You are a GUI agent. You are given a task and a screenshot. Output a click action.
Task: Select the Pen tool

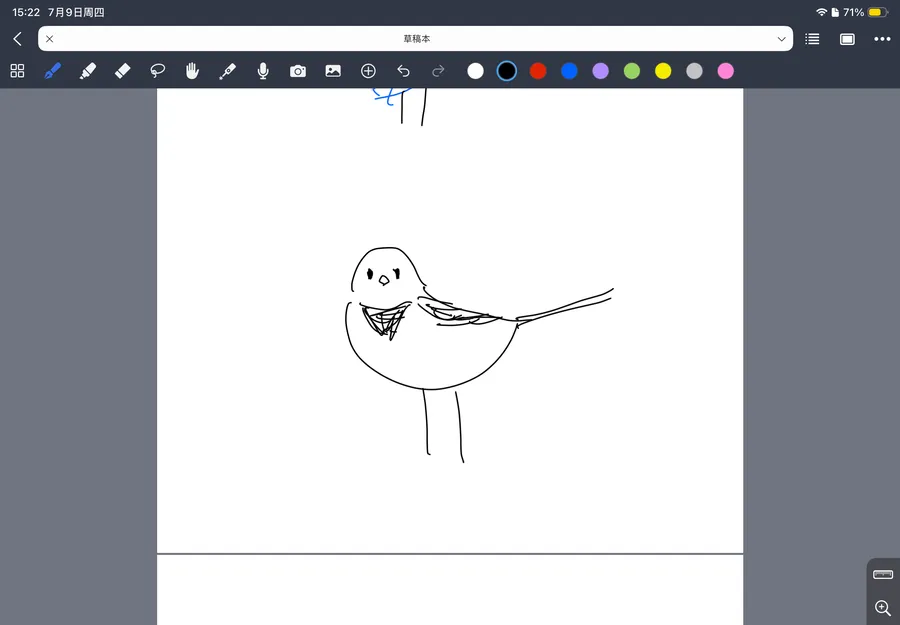[x=53, y=71]
